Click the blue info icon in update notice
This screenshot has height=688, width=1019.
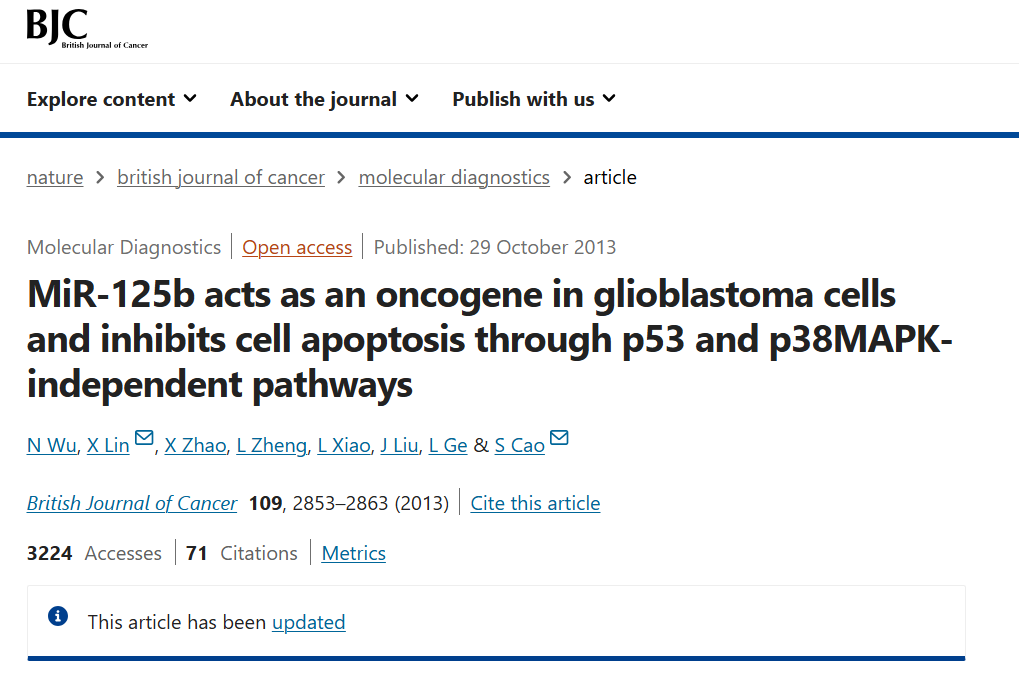[x=58, y=616]
